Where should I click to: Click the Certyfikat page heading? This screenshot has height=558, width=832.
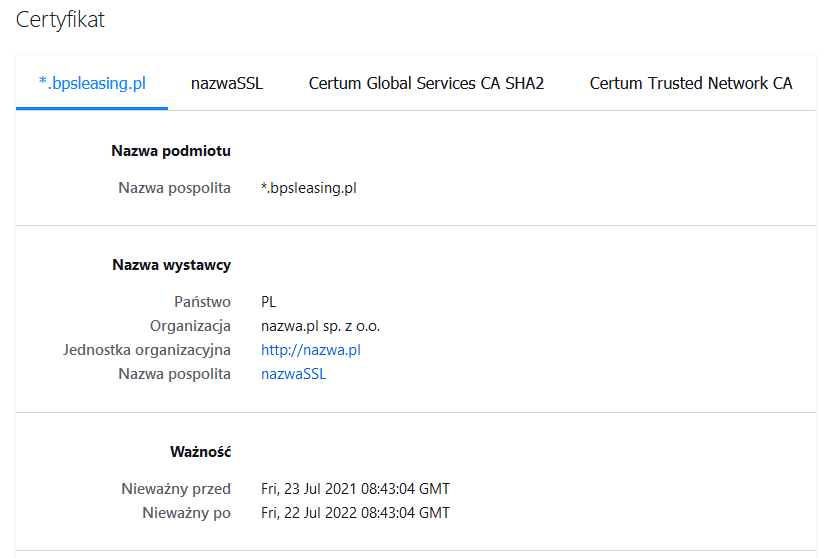pyautogui.click(x=60, y=20)
